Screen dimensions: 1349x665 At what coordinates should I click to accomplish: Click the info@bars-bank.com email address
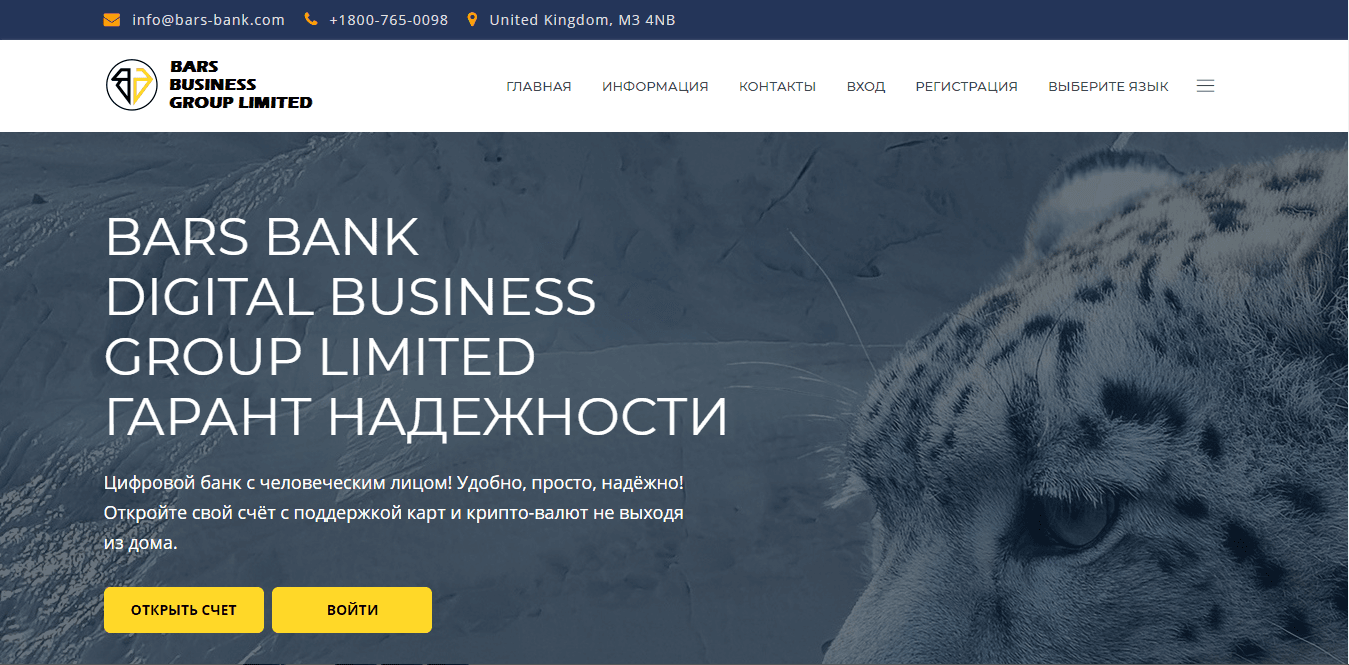[208, 20]
